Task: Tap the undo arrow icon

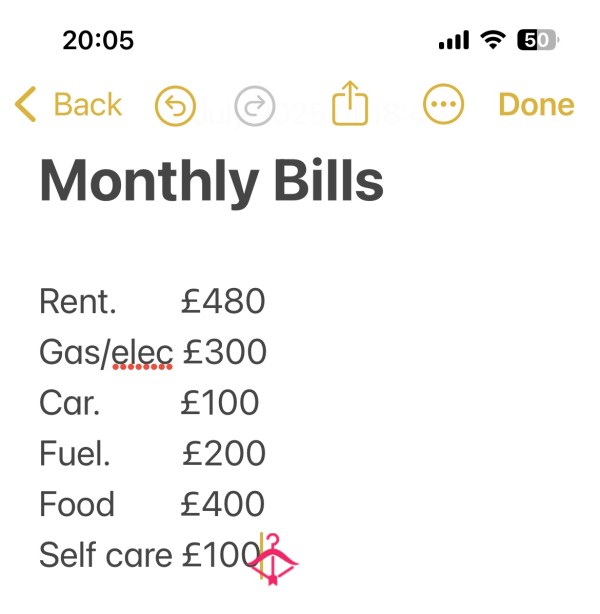Action: pyautogui.click(x=175, y=105)
